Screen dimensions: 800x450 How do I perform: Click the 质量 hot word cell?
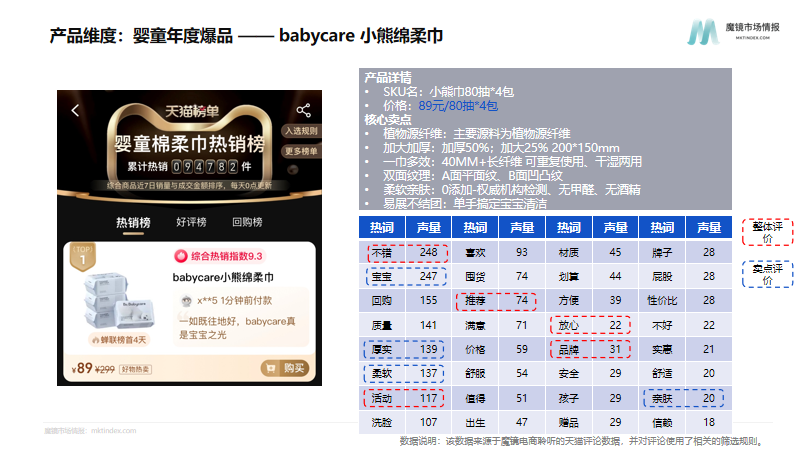(382, 325)
